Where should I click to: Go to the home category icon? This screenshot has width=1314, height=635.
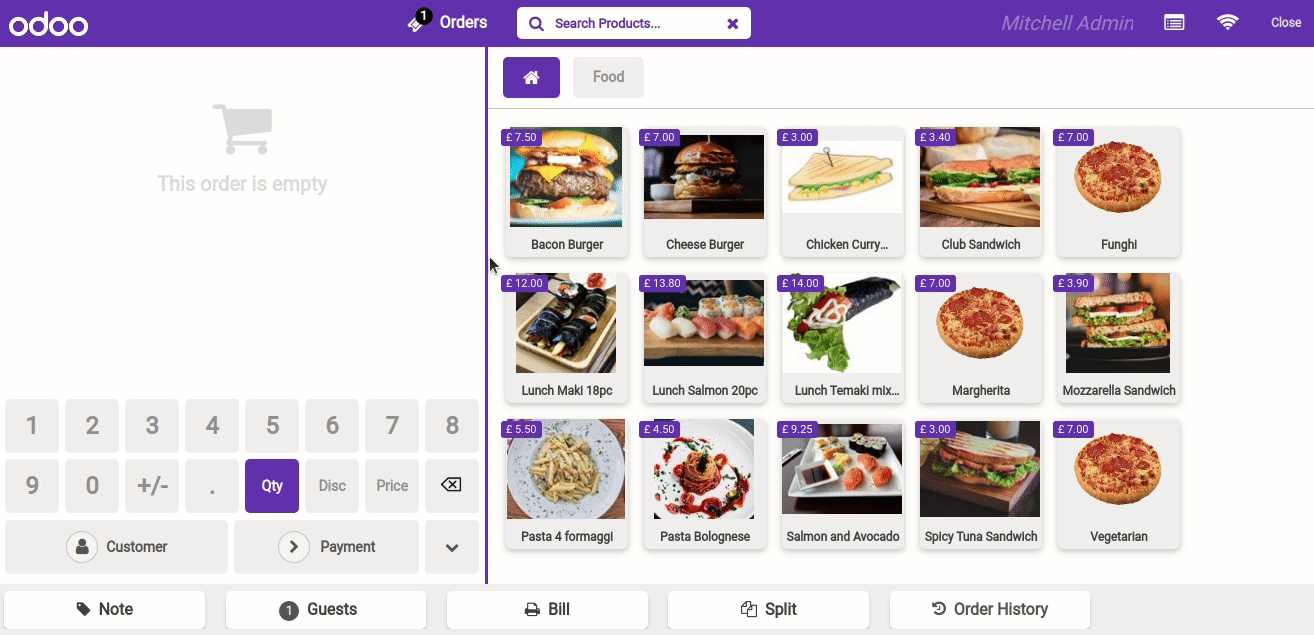tap(531, 77)
